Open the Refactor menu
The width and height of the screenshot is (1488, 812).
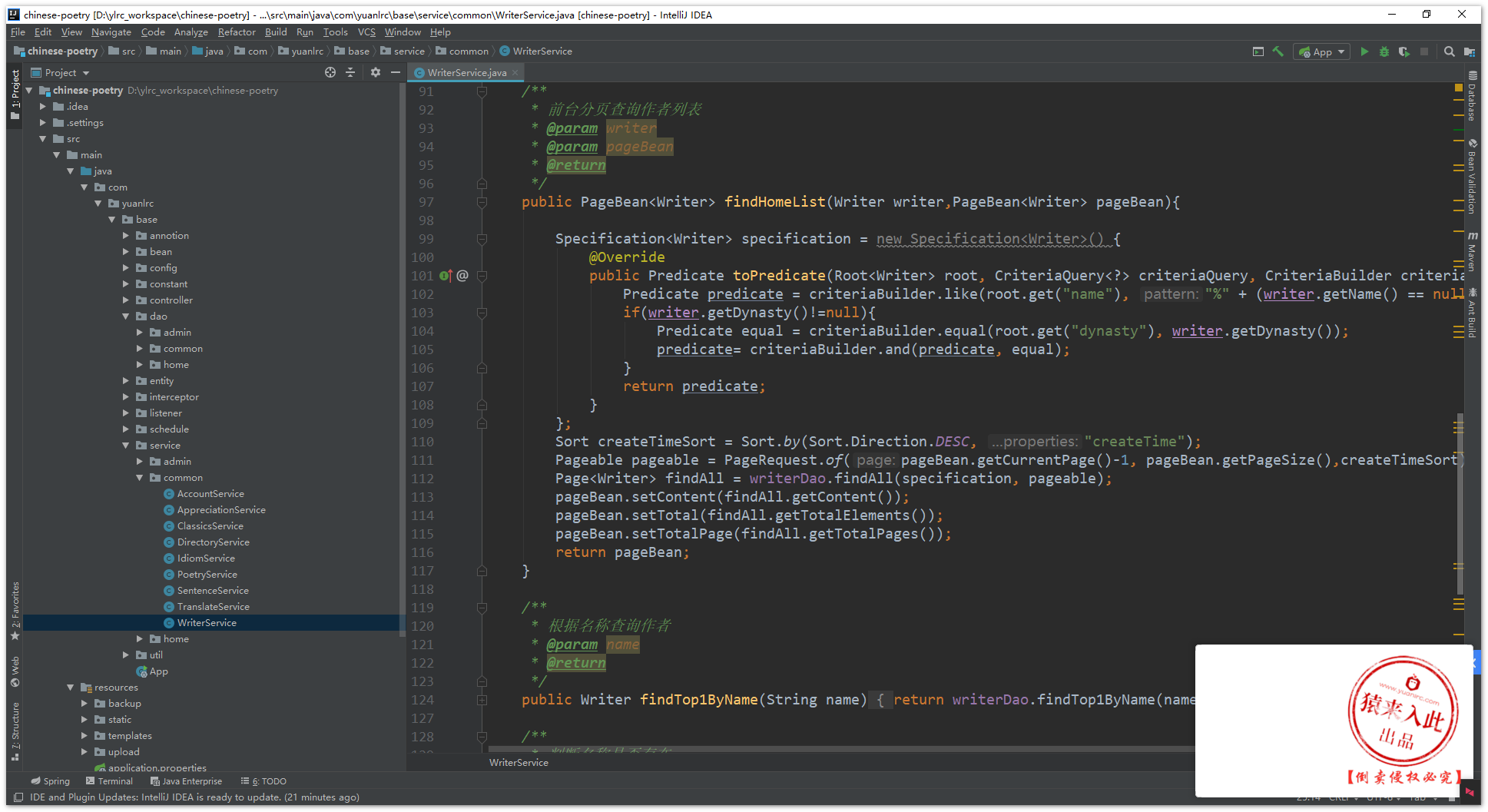coord(236,32)
